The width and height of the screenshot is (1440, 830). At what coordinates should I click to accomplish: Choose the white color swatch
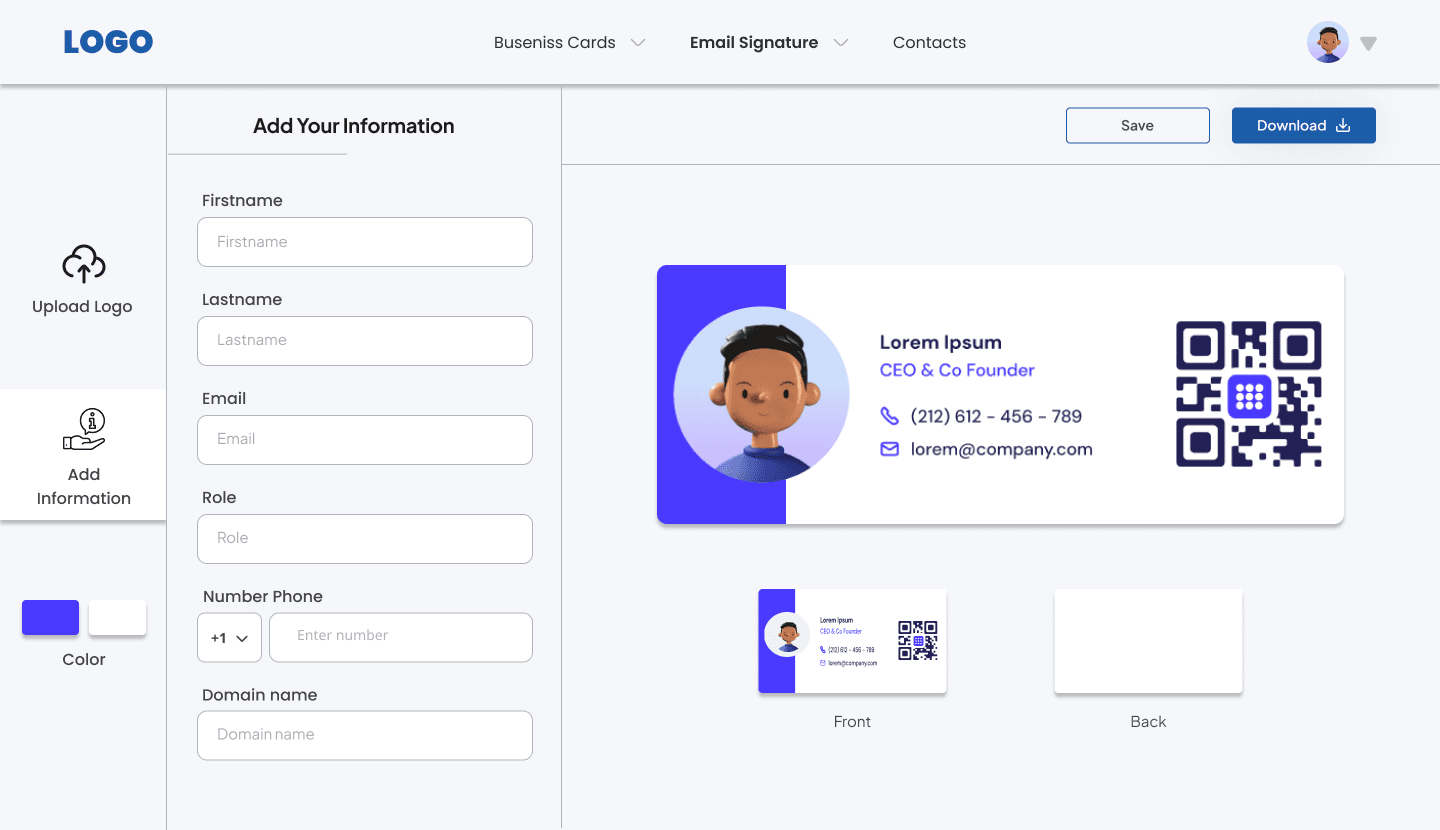pyautogui.click(x=117, y=618)
